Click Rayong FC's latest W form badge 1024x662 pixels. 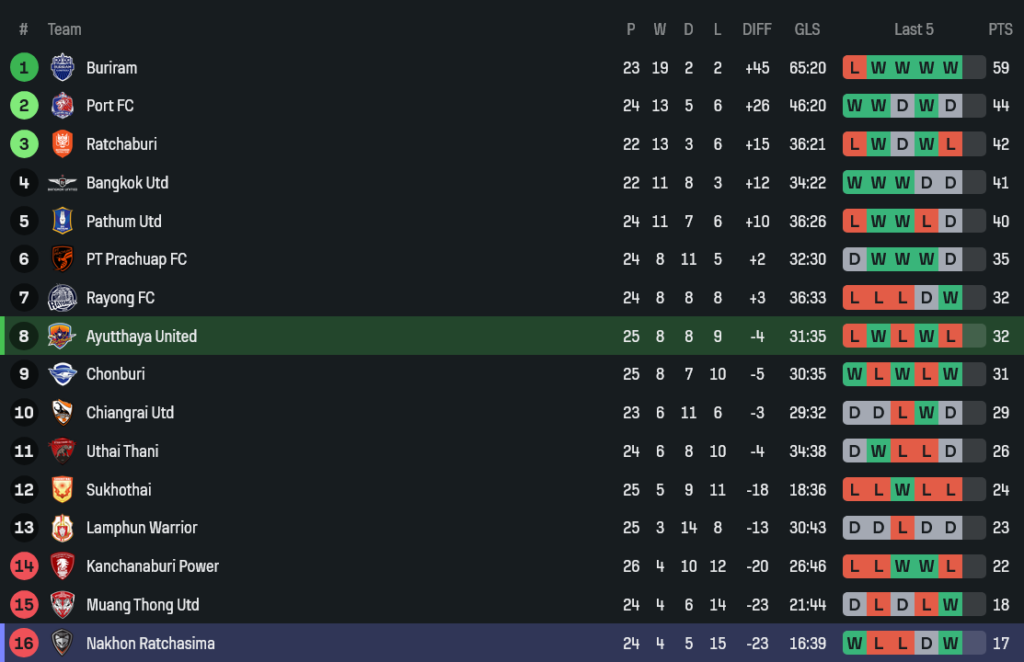950,298
